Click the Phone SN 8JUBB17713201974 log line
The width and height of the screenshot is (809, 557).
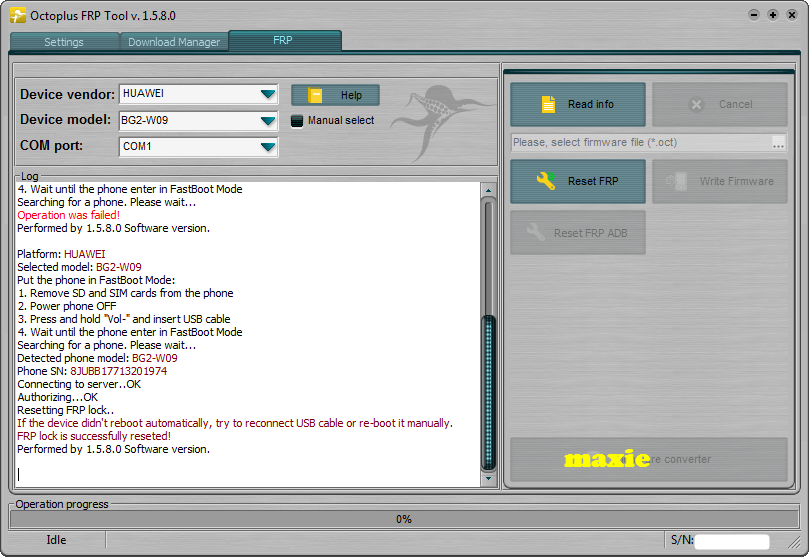coord(92,371)
